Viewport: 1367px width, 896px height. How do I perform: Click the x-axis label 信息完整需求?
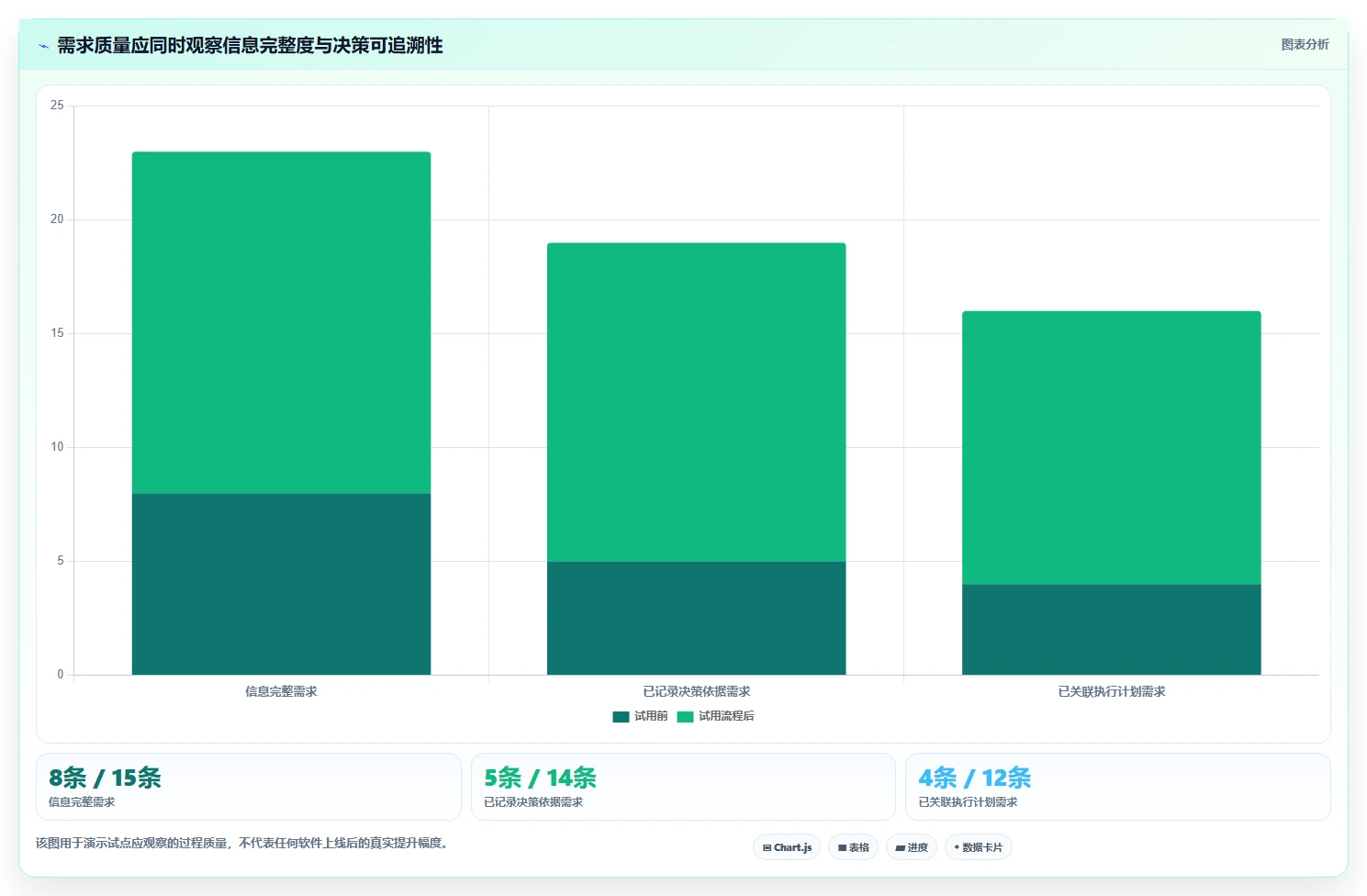(281, 691)
